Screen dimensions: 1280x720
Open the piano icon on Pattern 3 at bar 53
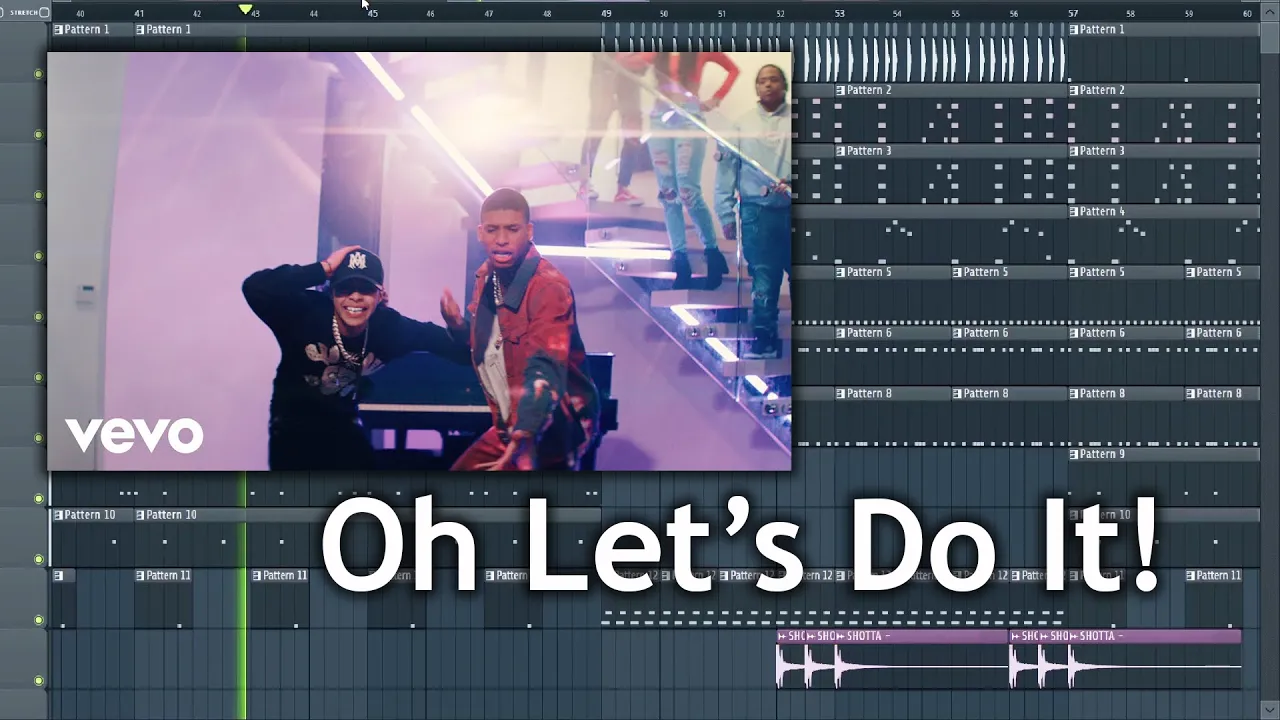point(840,151)
